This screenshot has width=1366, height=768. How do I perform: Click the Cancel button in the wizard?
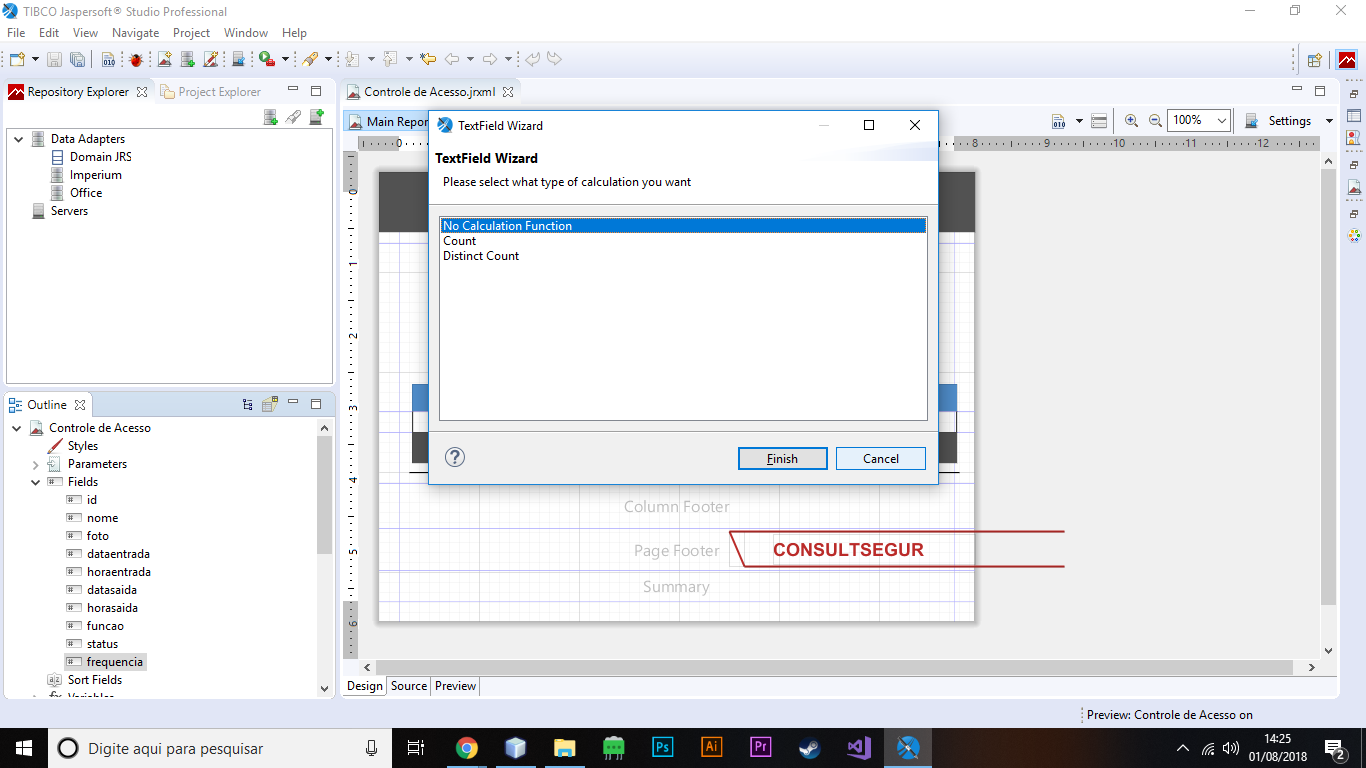[x=881, y=459]
